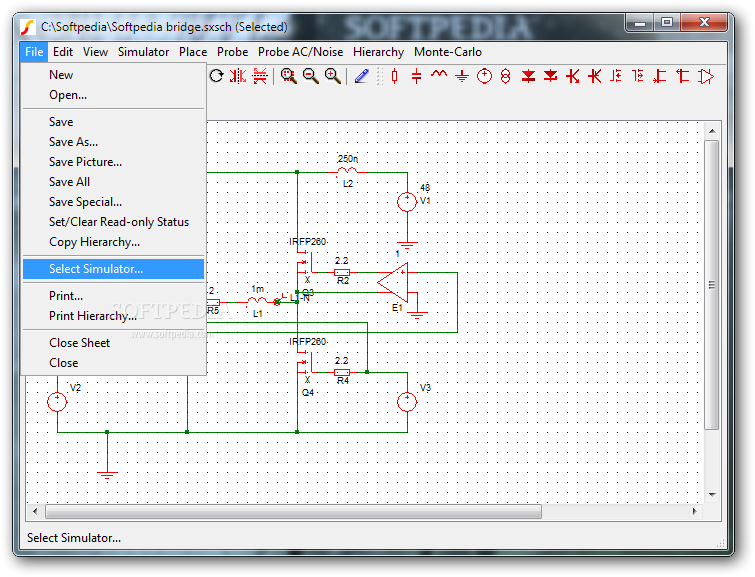Click the vertical scrollbar up arrow
The width and height of the screenshot is (755, 577).
point(712,131)
